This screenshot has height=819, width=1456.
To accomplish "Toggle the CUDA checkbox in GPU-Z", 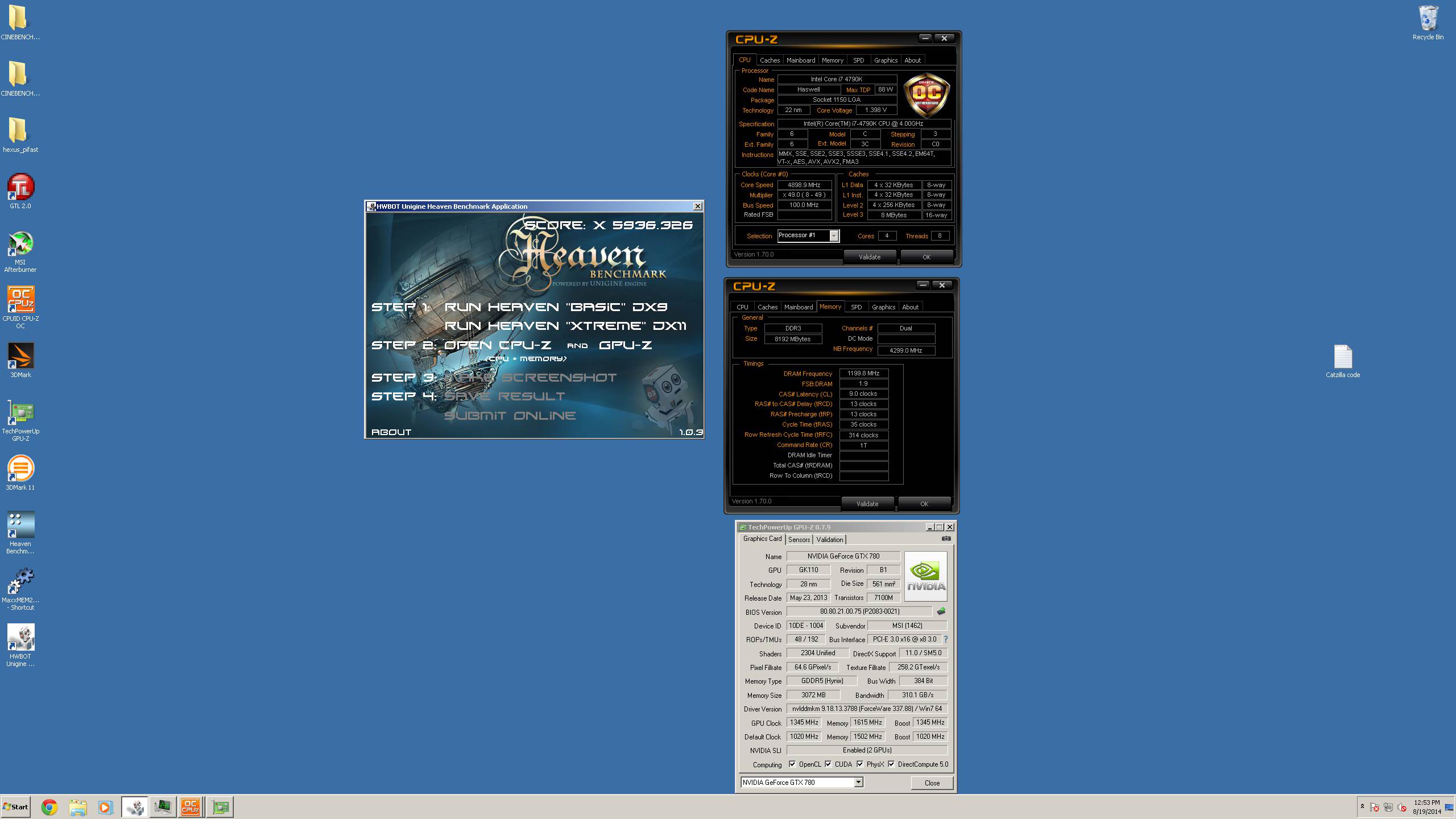I will coord(828,764).
